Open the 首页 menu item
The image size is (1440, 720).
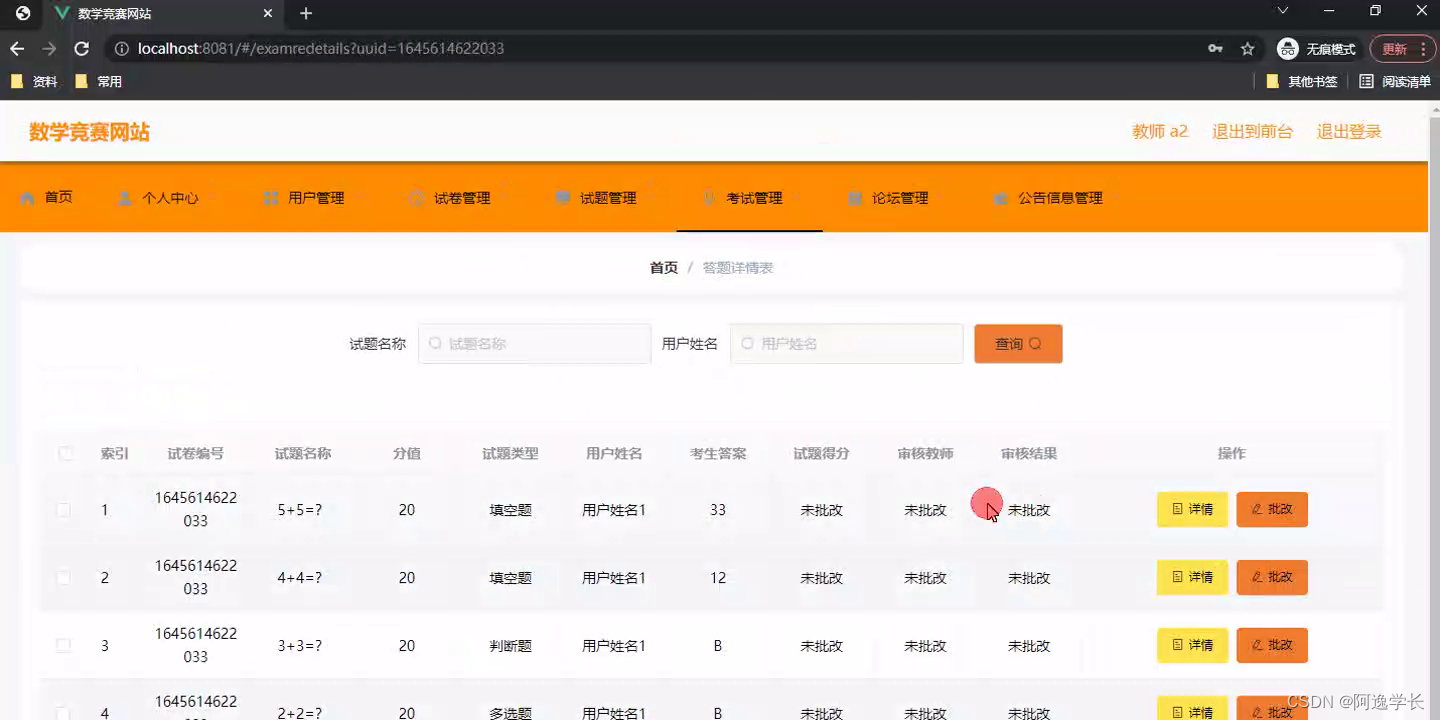(x=46, y=198)
